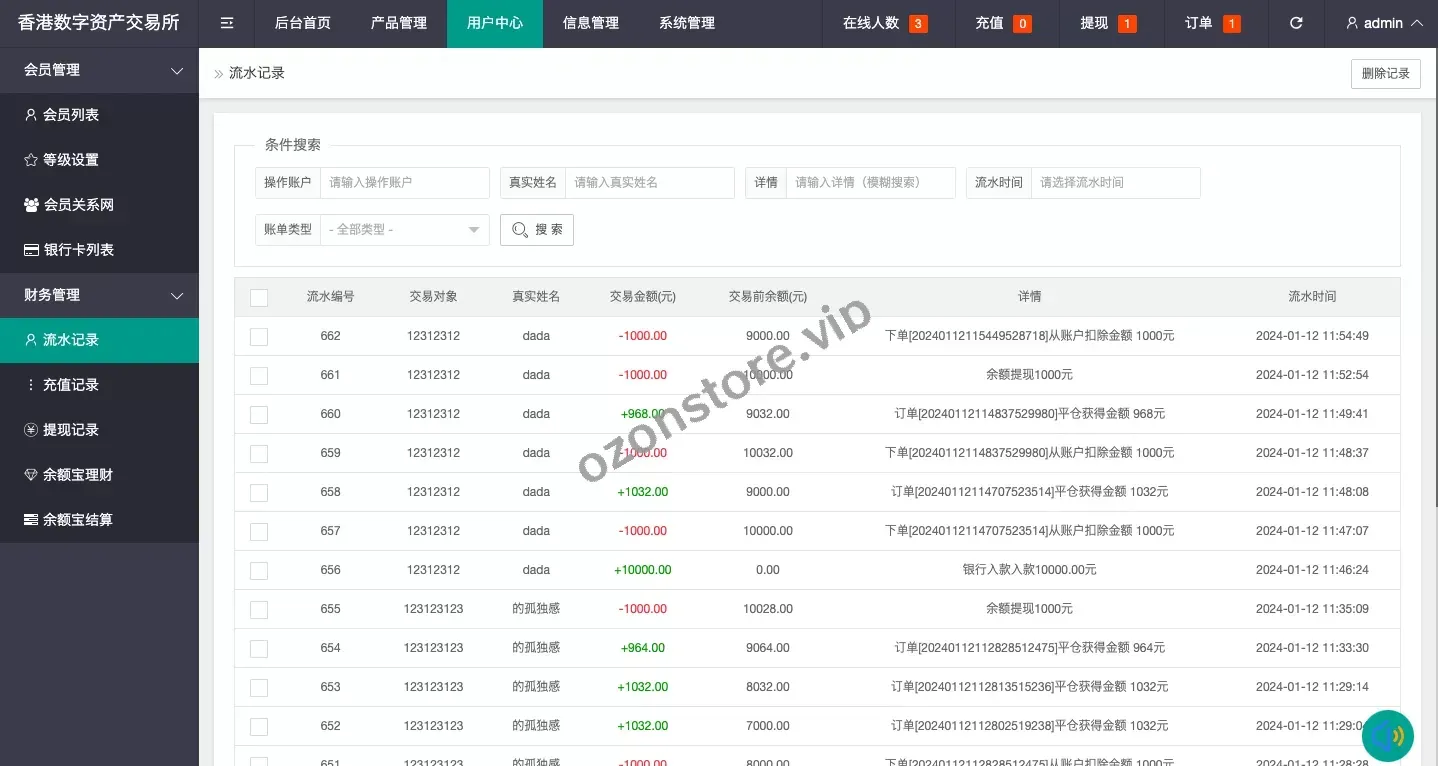The image size is (1438, 766).
Task: Click the sidebar collapse hamburger icon
Action: (x=227, y=23)
